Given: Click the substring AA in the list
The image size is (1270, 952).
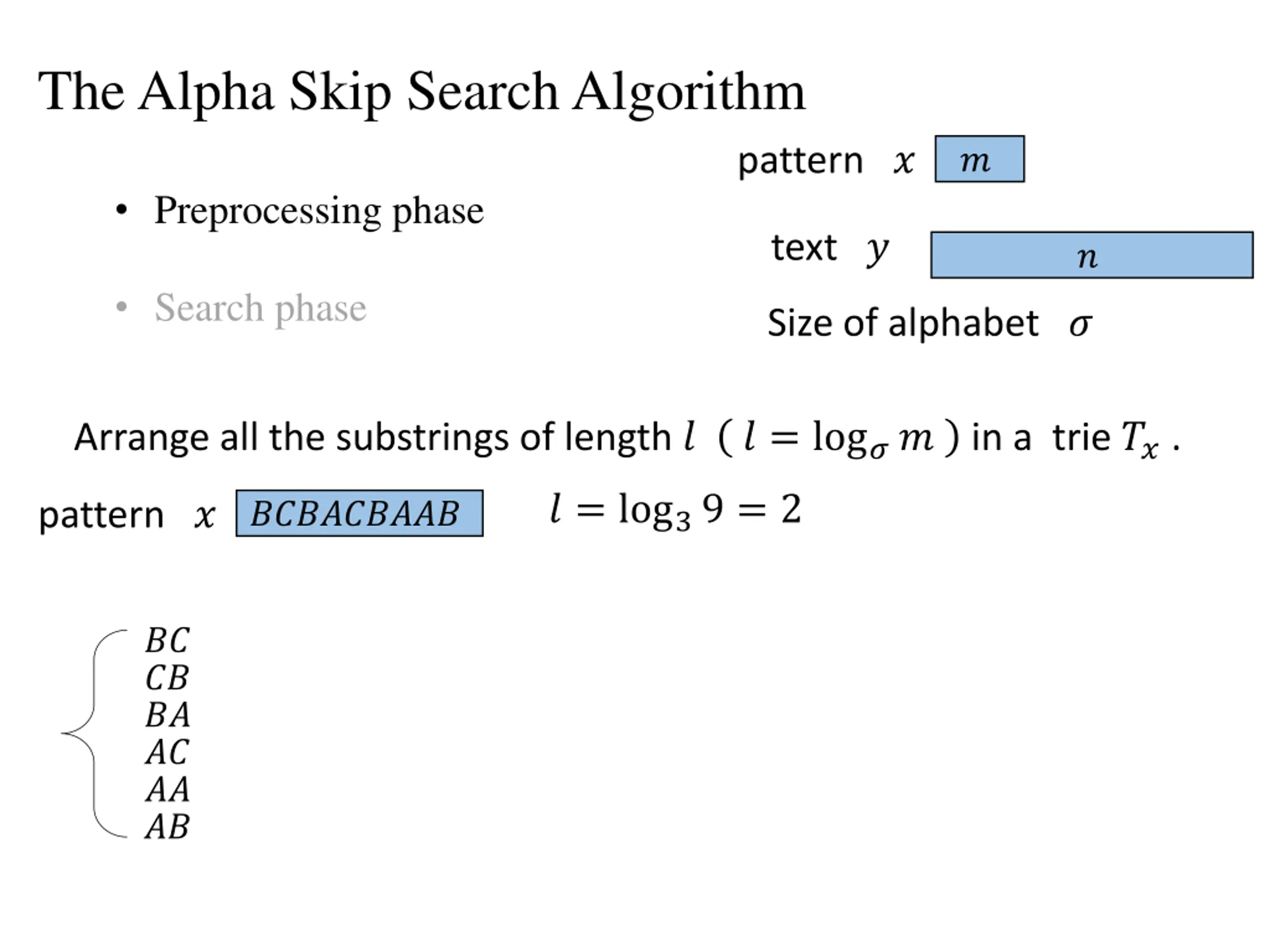Looking at the screenshot, I should 167,789.
